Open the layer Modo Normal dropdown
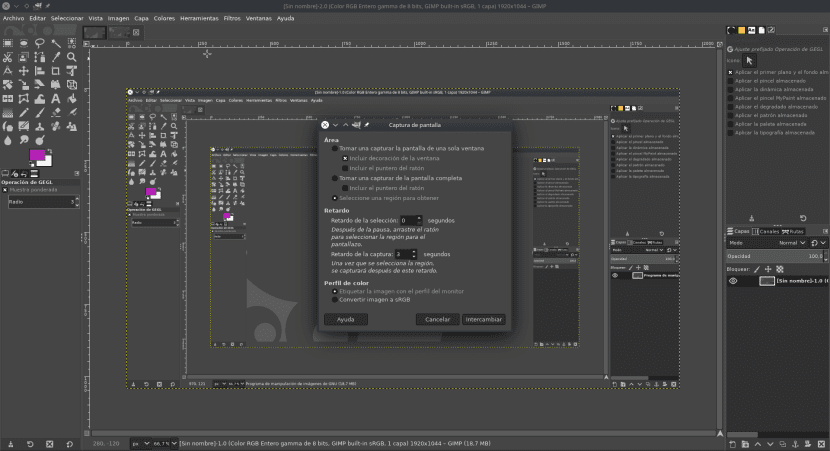830x451 pixels. [790, 242]
